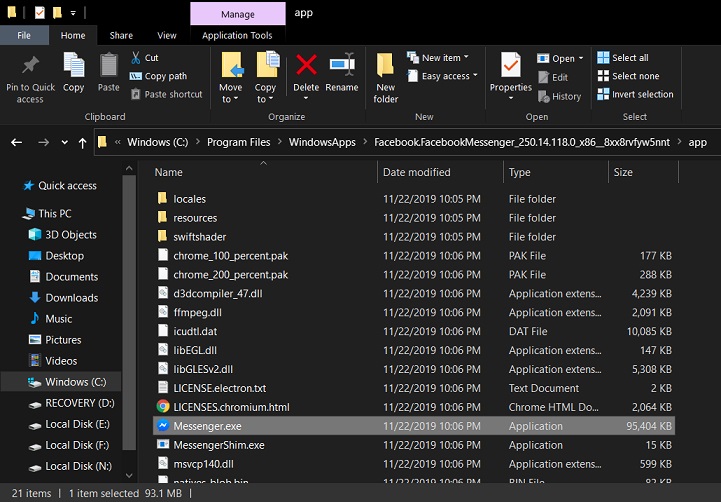
Task: Click the Edit button in Open group
Action: click(553, 77)
